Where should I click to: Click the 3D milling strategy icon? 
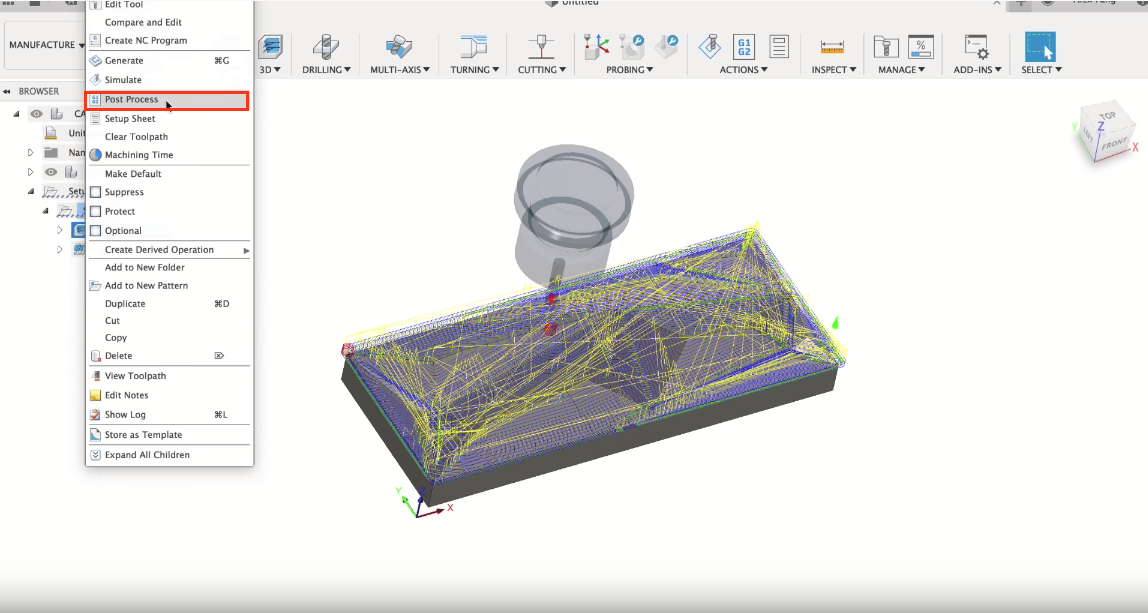(270, 47)
